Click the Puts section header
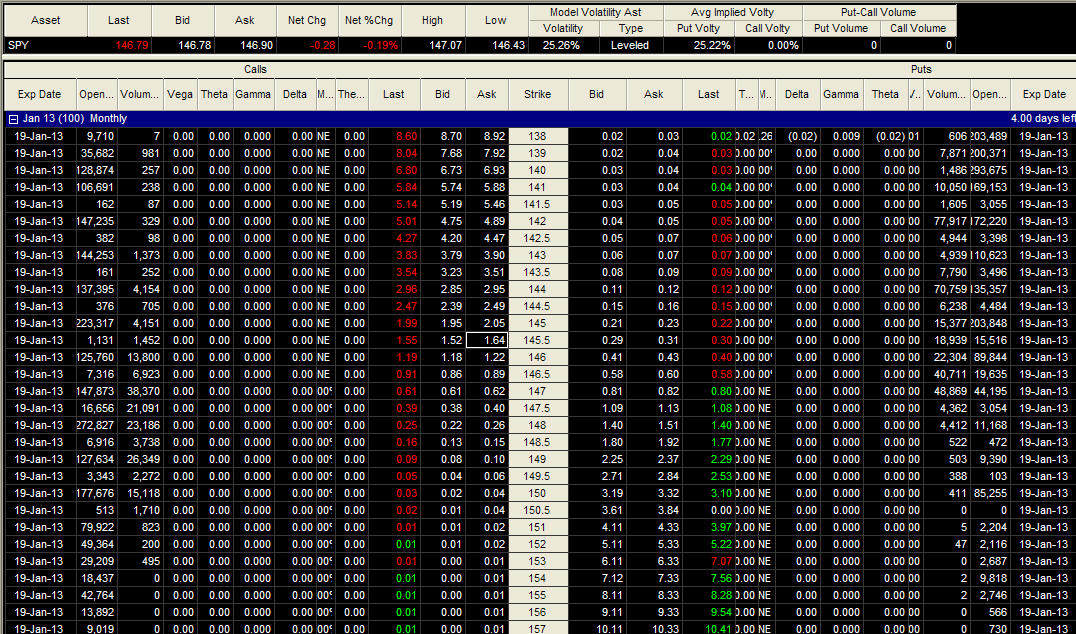 click(x=922, y=69)
